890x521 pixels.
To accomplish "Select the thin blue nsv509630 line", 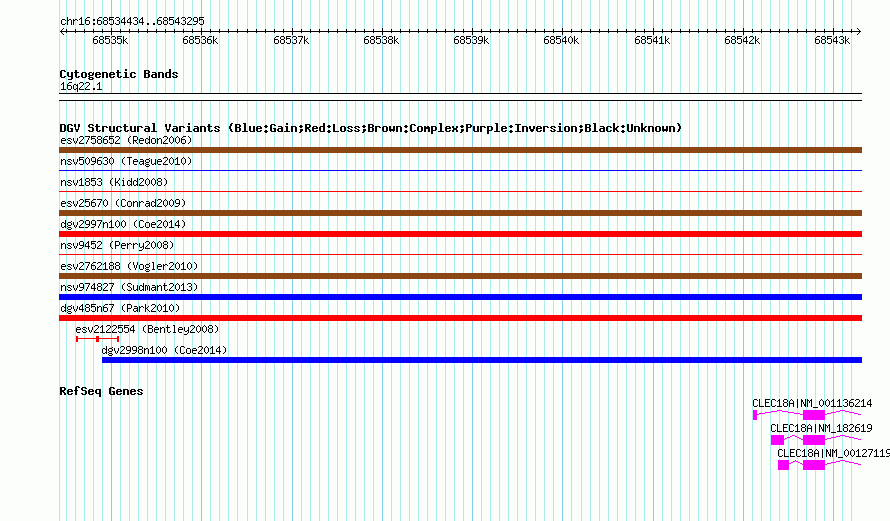I will [x=460, y=170].
